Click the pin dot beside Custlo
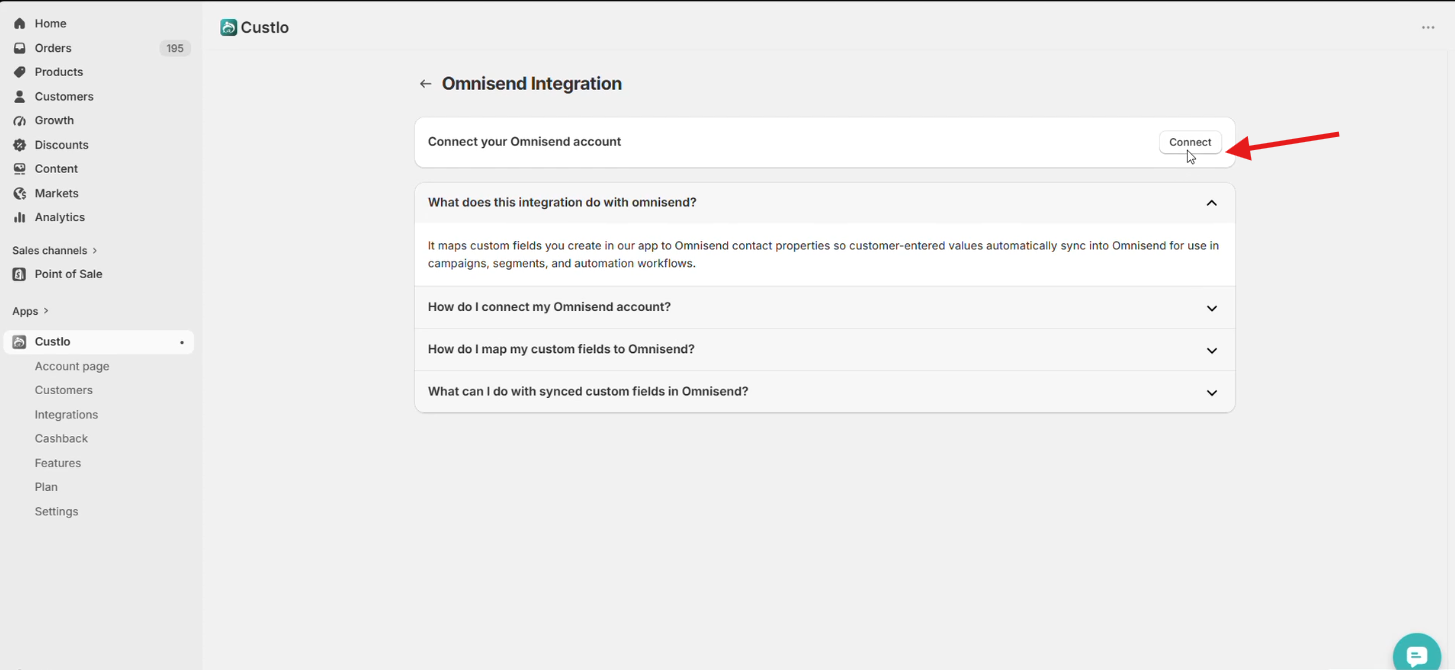The height and width of the screenshot is (670, 1455). pos(182,343)
